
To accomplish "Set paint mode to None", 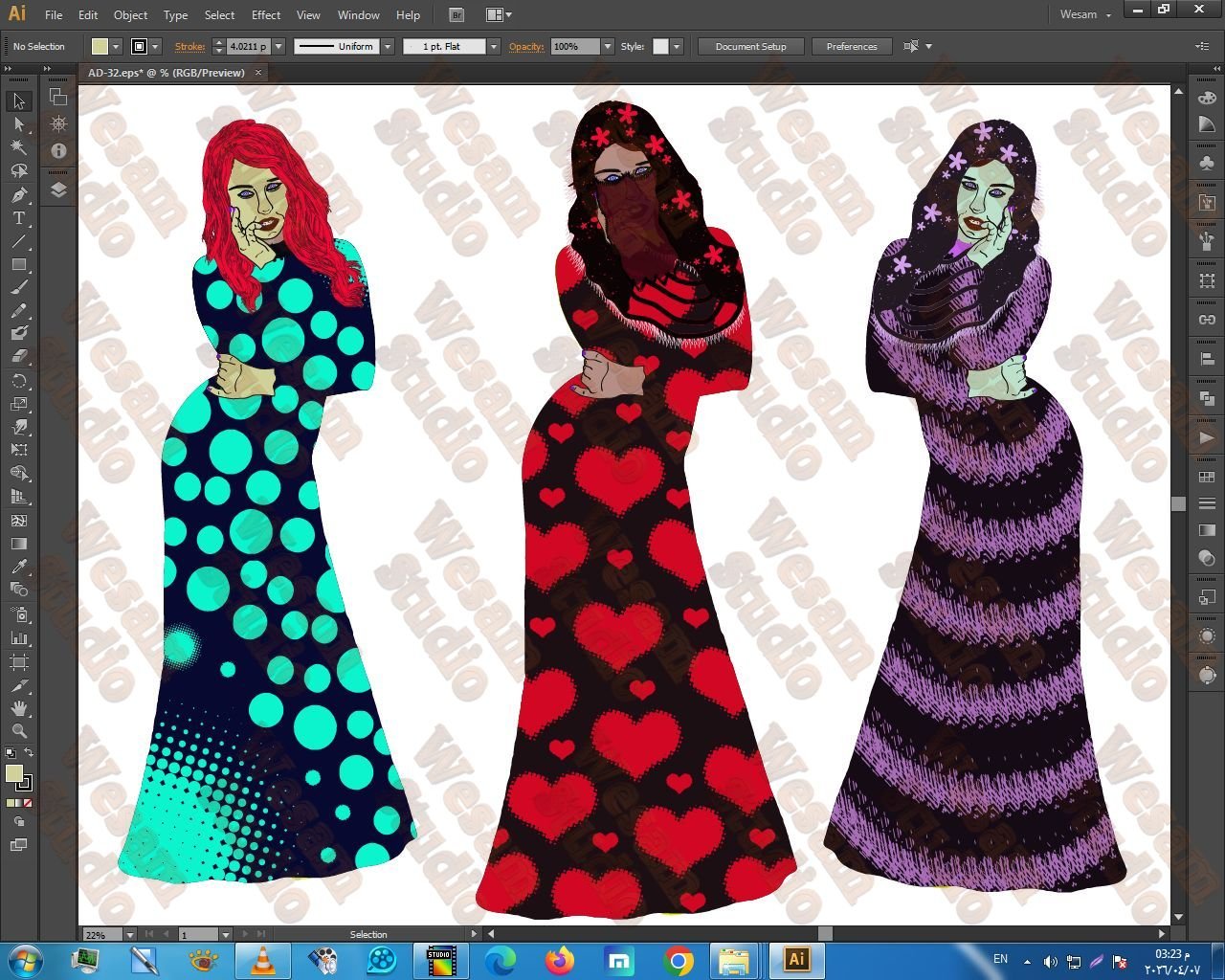I will [28, 803].
